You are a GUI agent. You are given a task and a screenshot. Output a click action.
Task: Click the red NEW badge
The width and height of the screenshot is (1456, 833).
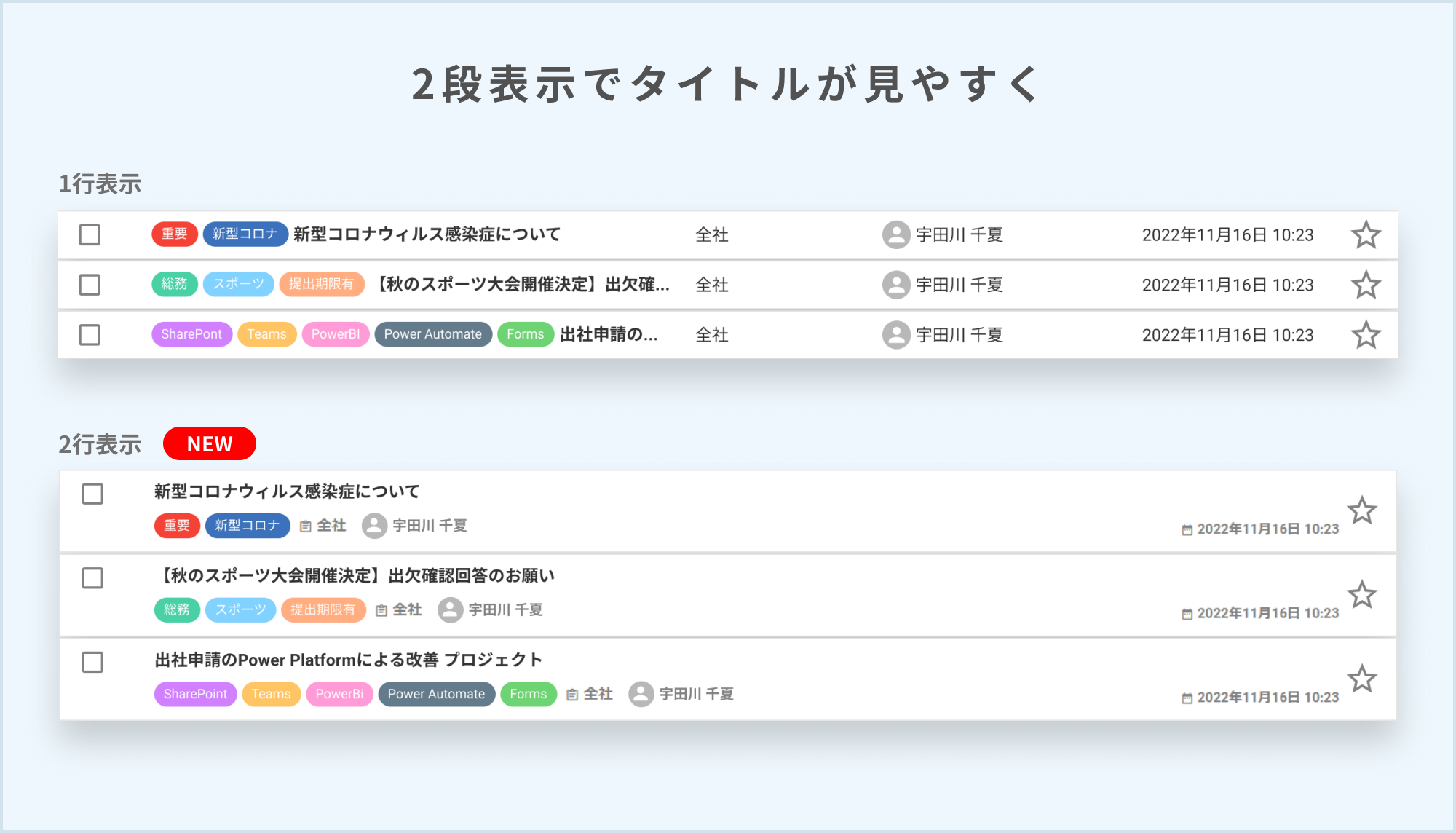pos(210,443)
